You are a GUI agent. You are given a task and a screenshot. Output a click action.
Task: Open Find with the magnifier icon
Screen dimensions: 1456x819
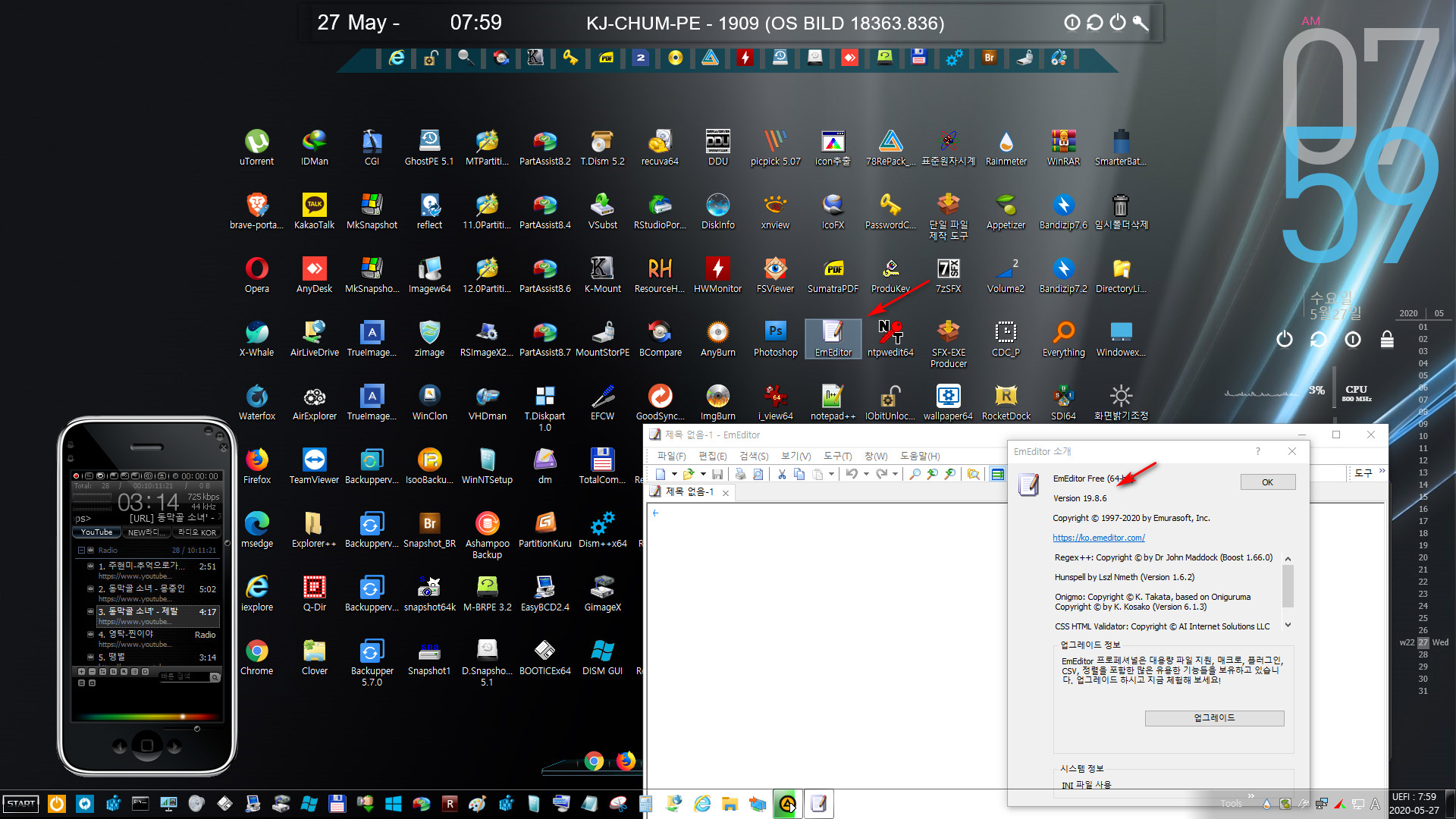(x=915, y=474)
